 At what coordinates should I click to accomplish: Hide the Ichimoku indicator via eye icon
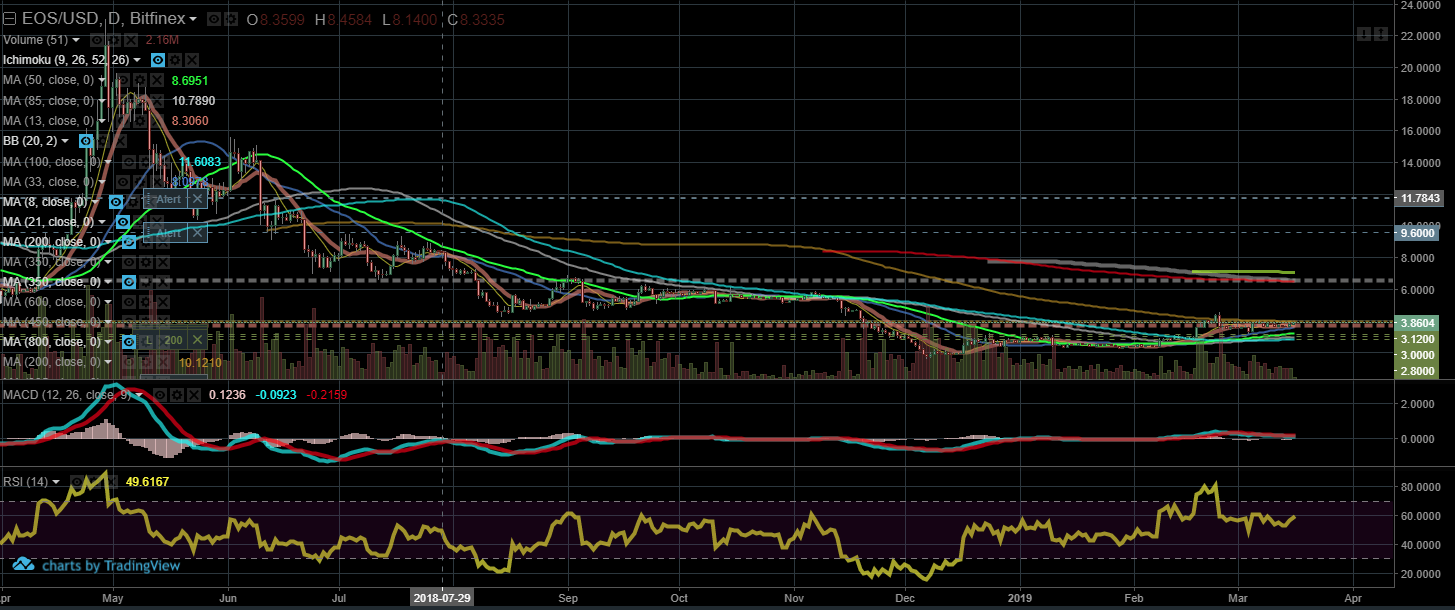tap(158, 60)
